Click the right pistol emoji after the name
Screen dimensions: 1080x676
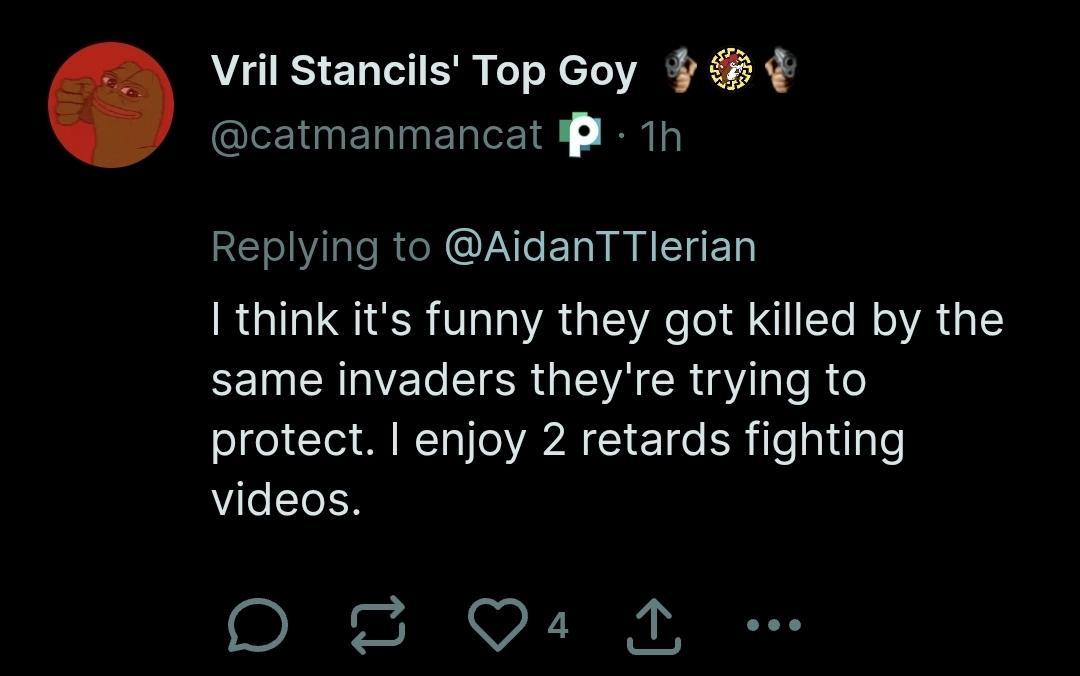(780, 71)
